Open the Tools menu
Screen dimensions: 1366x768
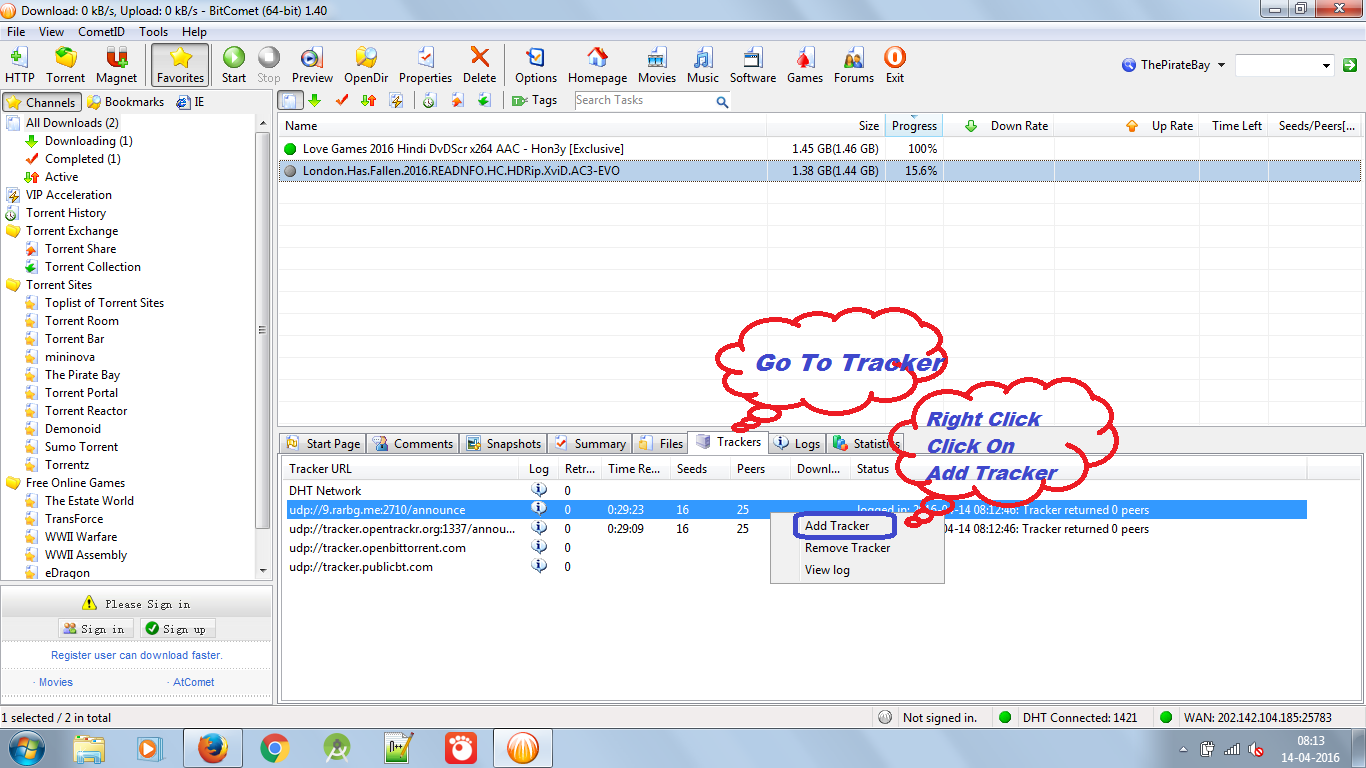(x=154, y=32)
